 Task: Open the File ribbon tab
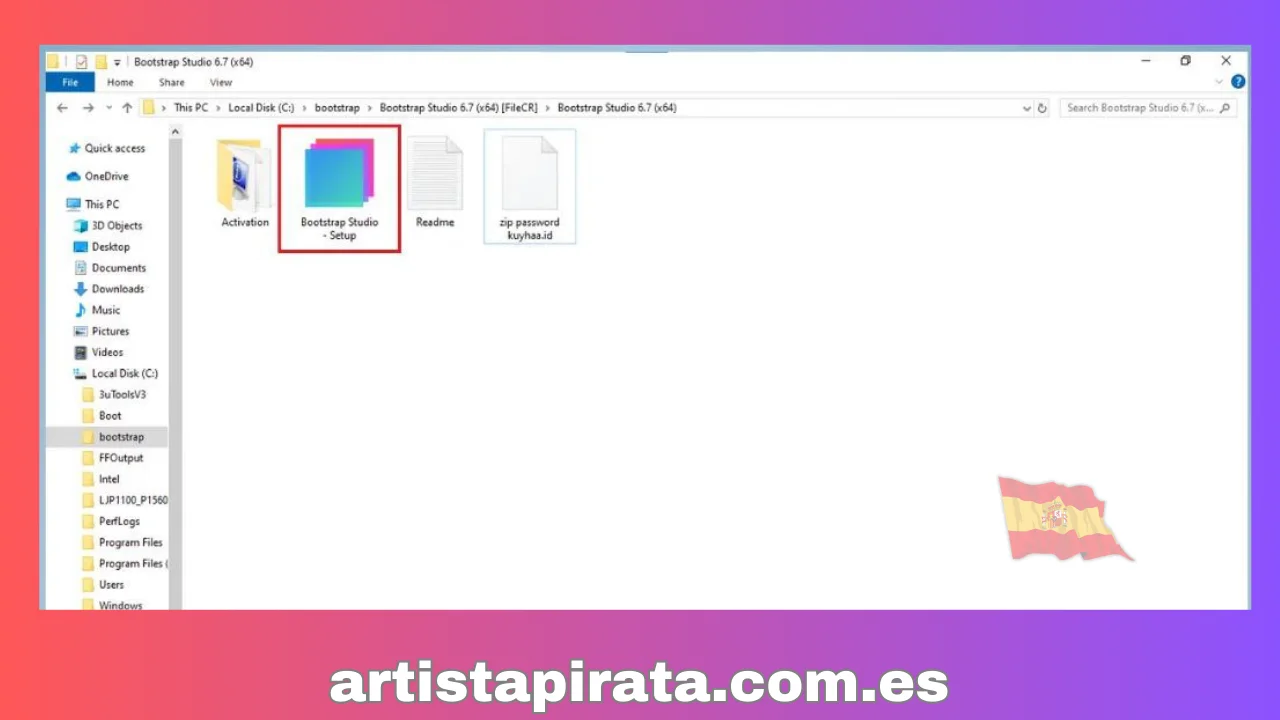[70, 83]
